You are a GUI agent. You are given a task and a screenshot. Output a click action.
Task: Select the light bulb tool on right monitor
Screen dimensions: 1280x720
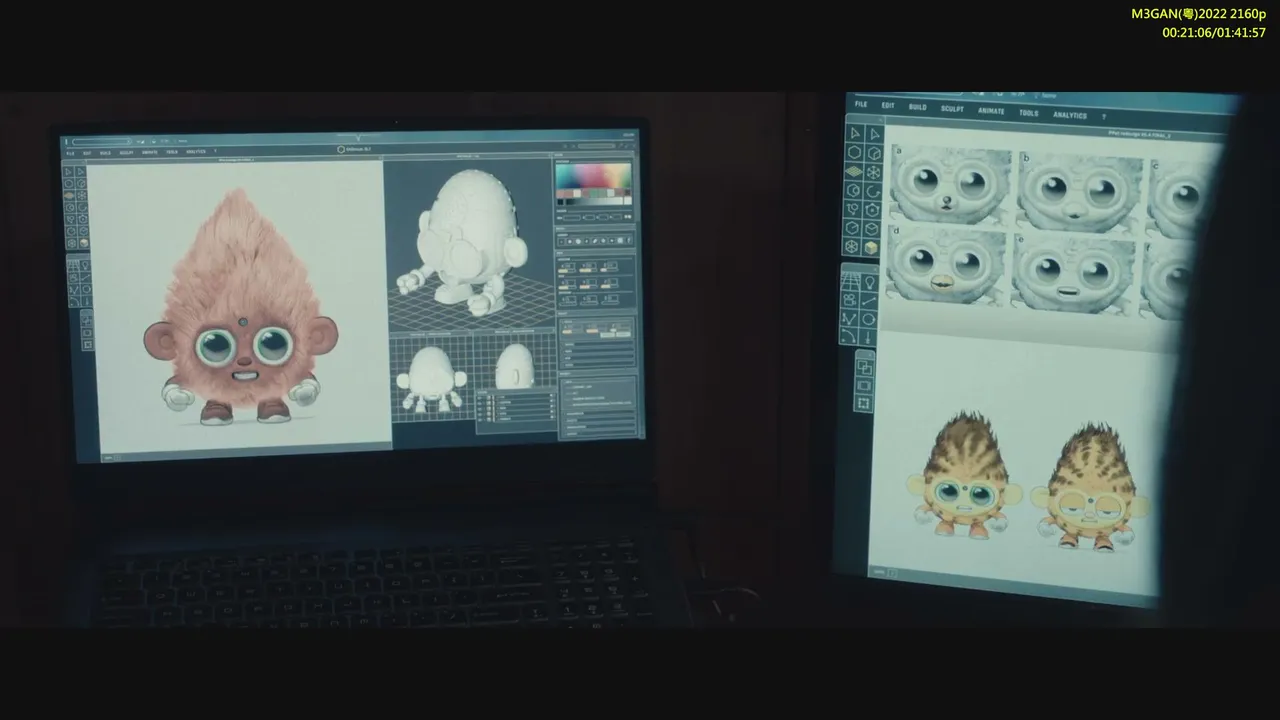869,283
